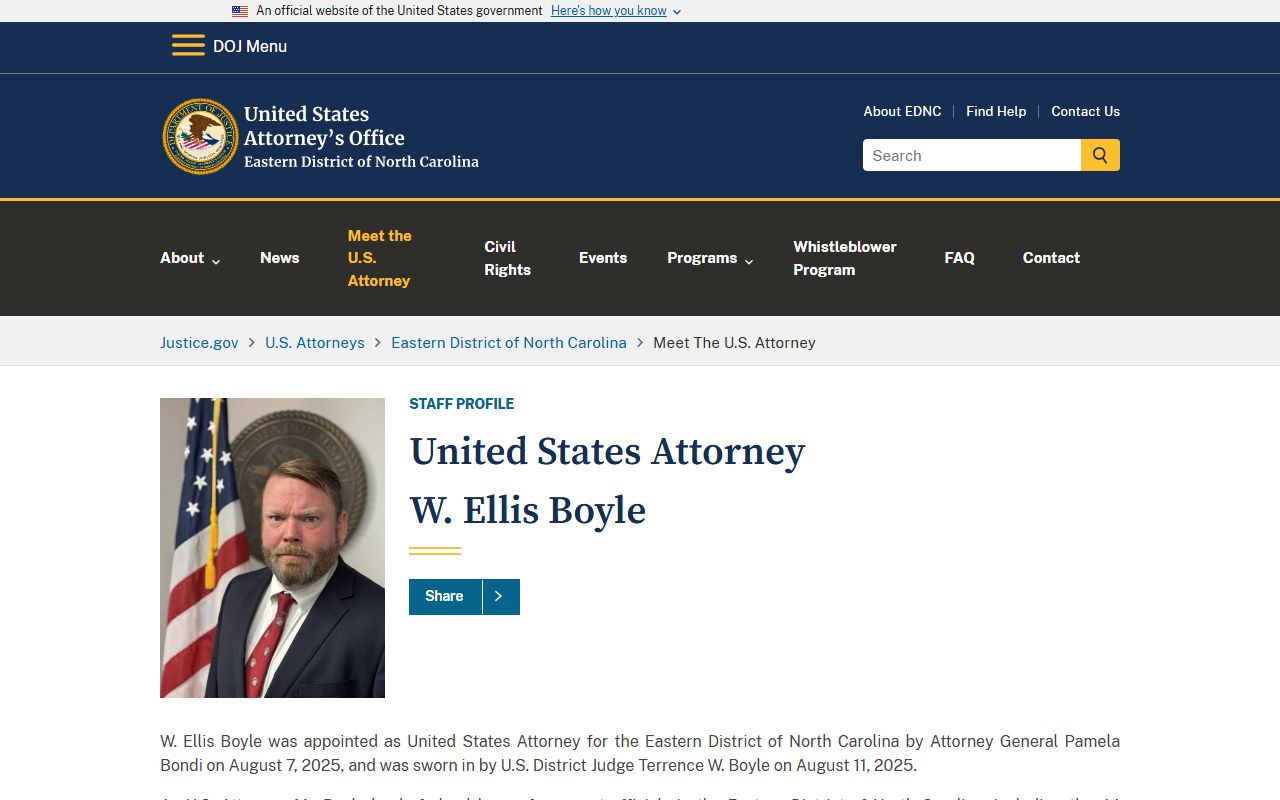
Task: Open the Contact nav item
Action: (x=1051, y=258)
